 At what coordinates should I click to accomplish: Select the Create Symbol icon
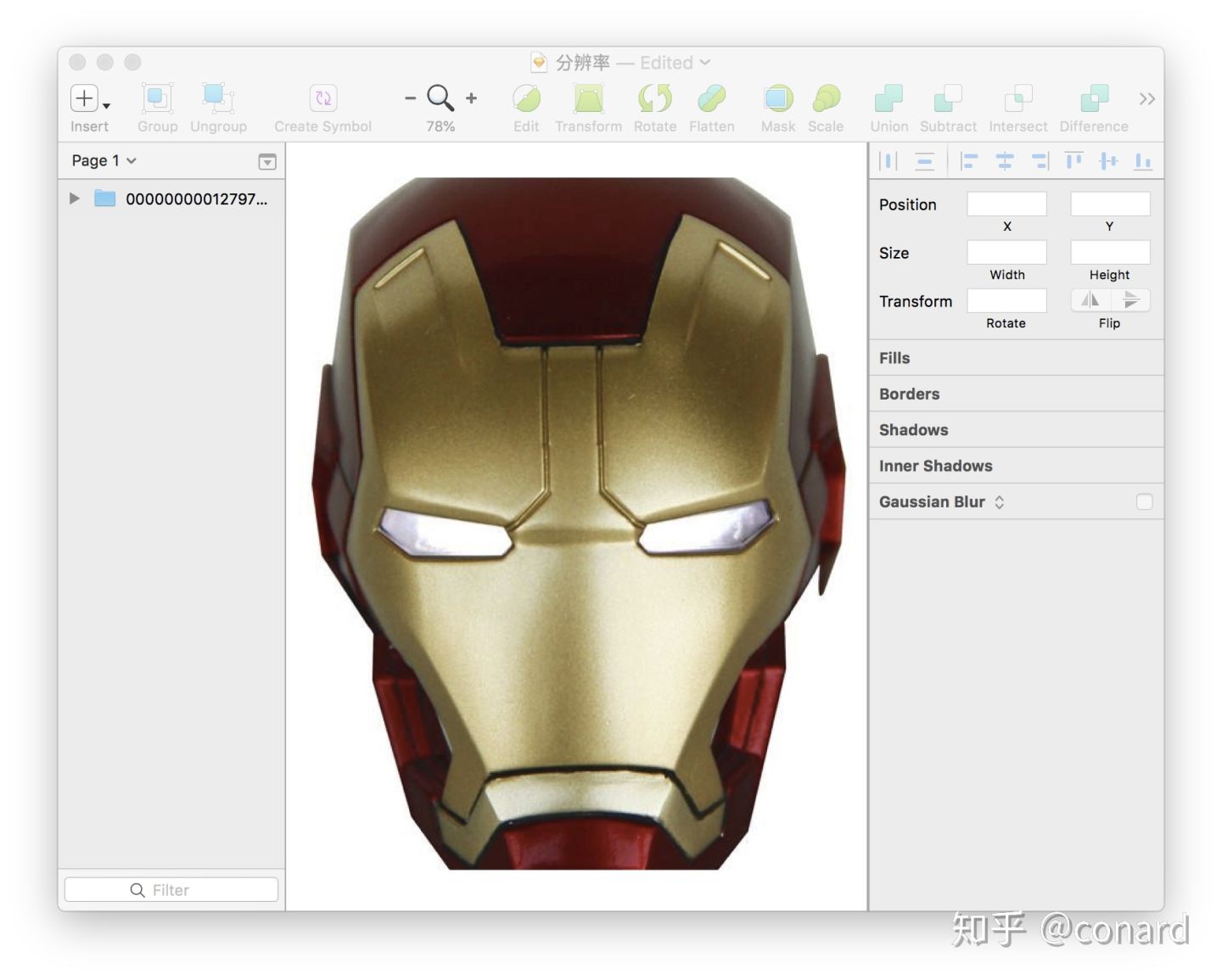323,98
